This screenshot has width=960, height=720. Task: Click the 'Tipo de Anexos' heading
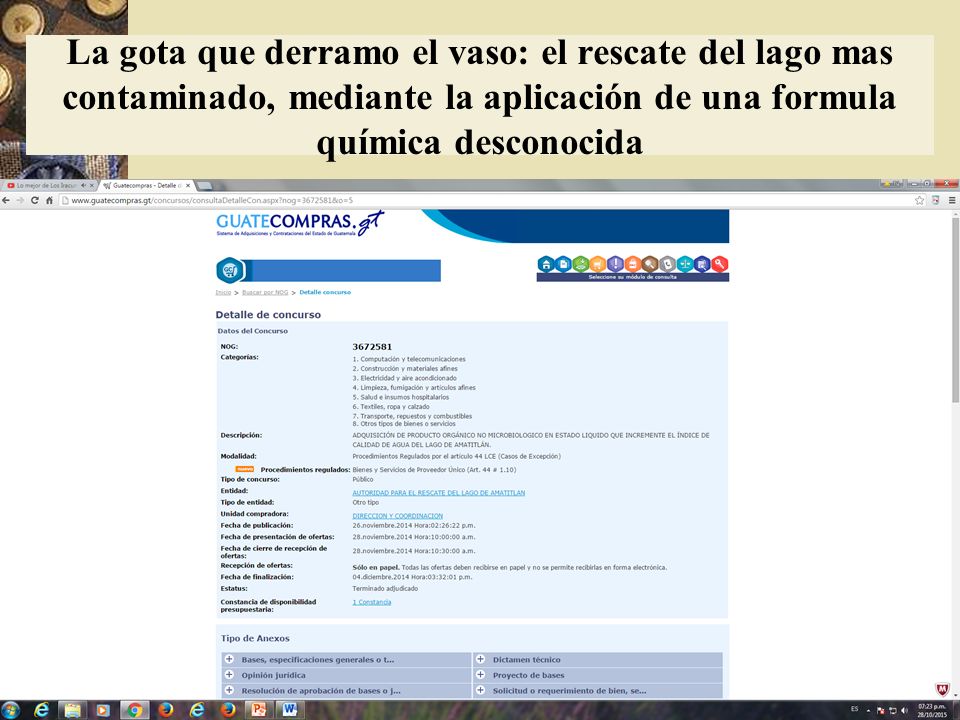[255, 638]
